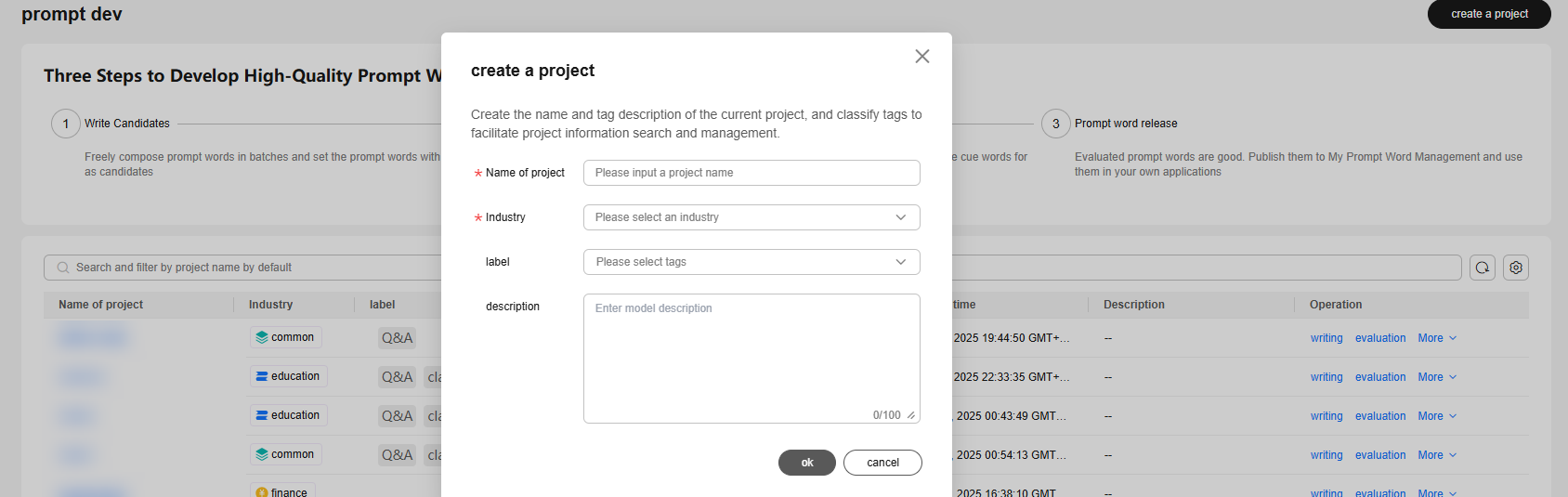Viewport: 1568px width, 497px height.
Task: Open the writing link in the 22:33:35 row
Action: tap(1326, 377)
